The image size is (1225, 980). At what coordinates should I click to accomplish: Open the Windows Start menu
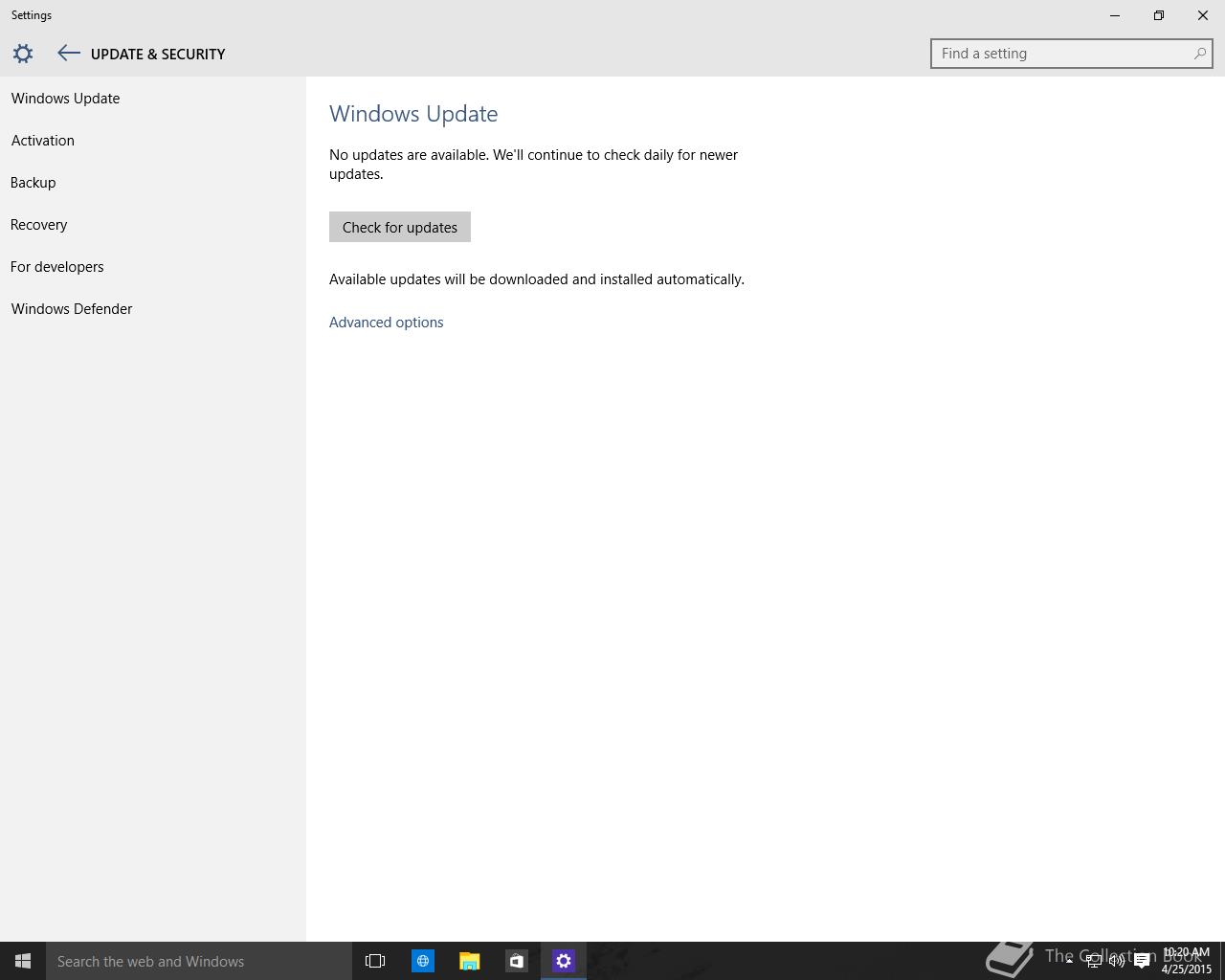point(23,961)
